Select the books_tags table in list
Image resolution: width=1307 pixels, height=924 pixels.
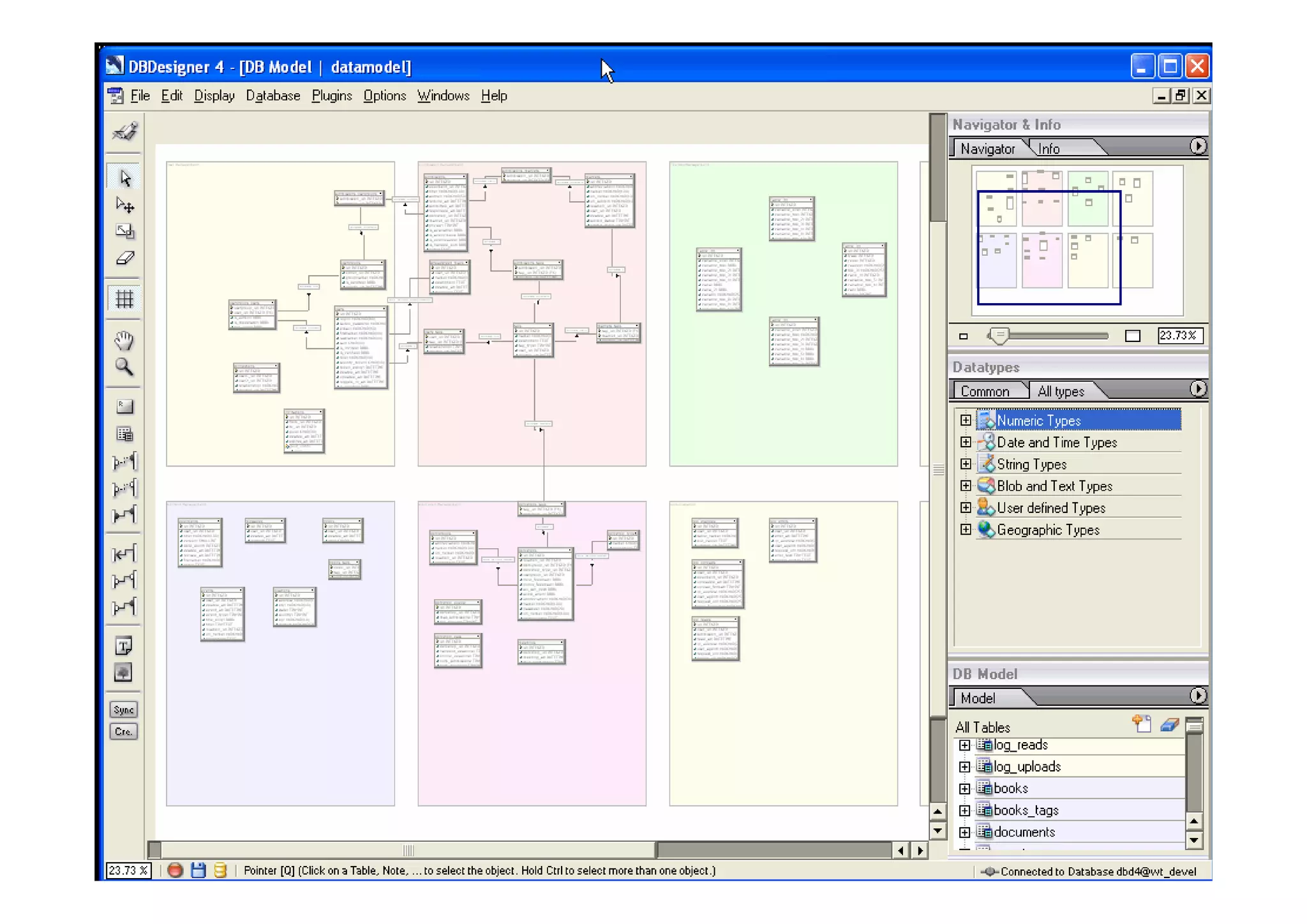pos(1026,810)
